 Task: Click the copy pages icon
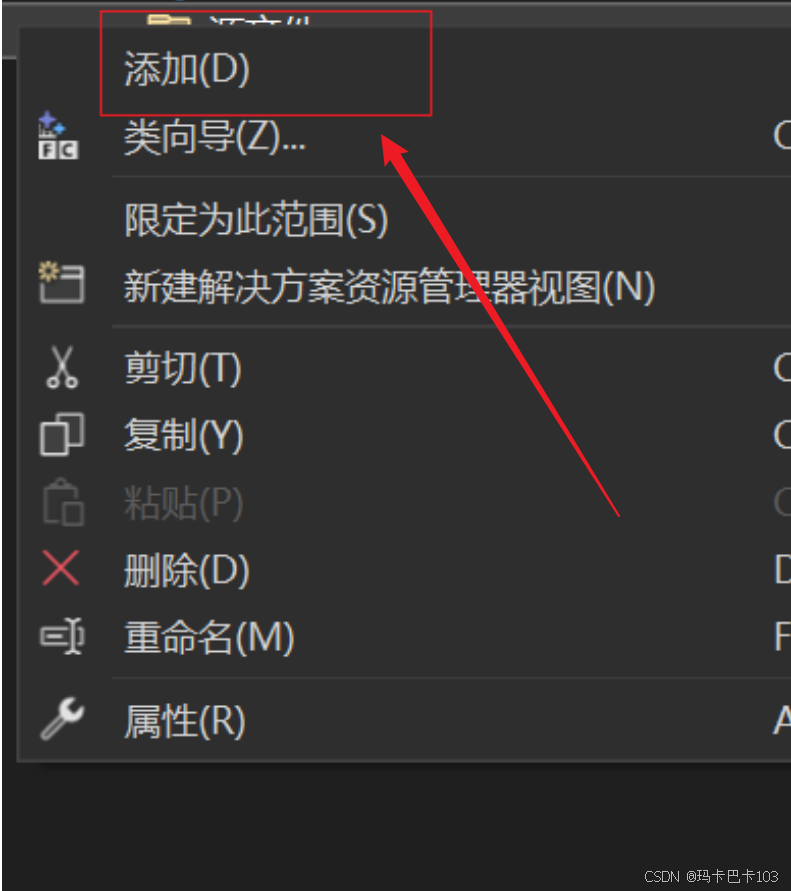coord(61,434)
